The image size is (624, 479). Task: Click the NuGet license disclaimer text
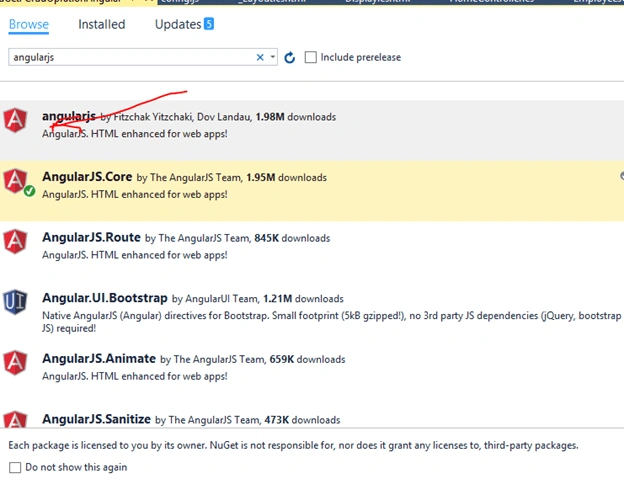[x=293, y=445]
